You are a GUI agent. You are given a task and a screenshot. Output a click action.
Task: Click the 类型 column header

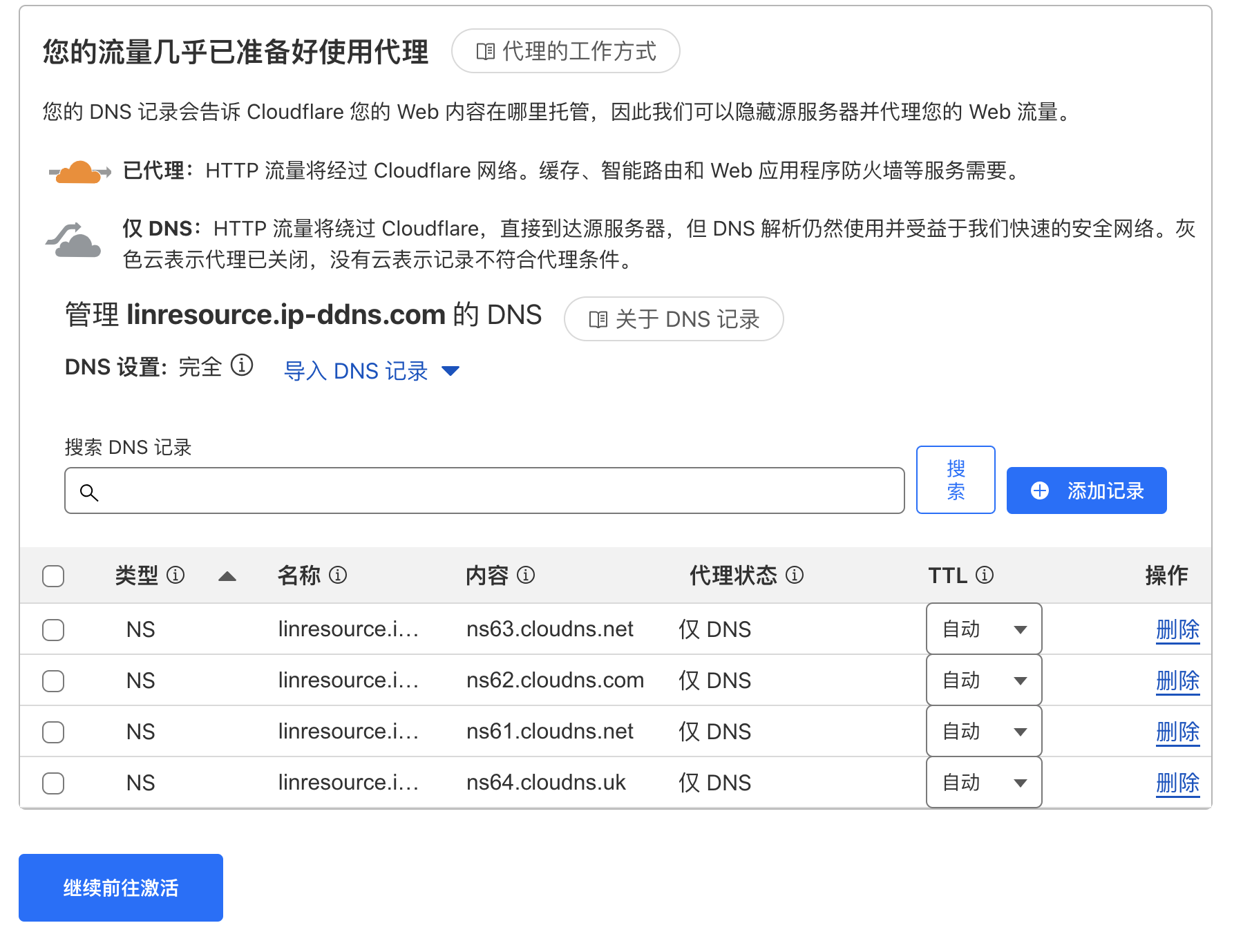(x=137, y=575)
